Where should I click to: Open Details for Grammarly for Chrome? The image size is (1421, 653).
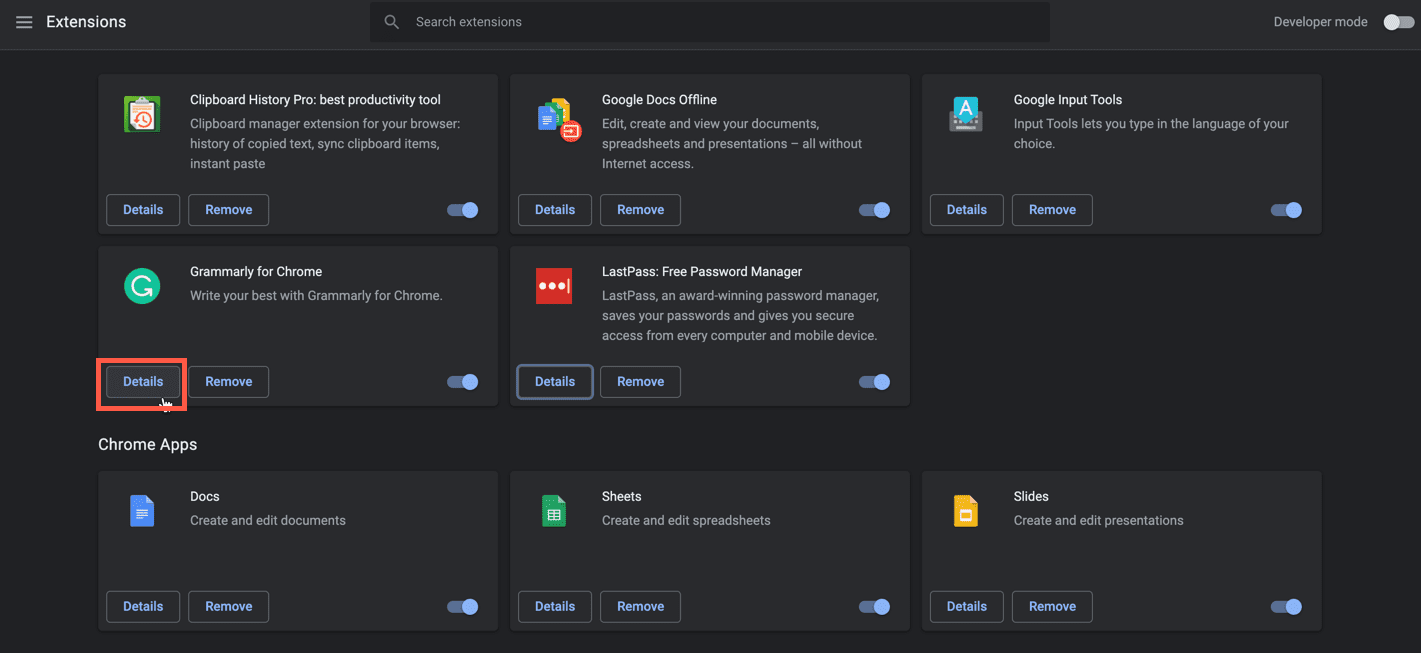point(142,381)
